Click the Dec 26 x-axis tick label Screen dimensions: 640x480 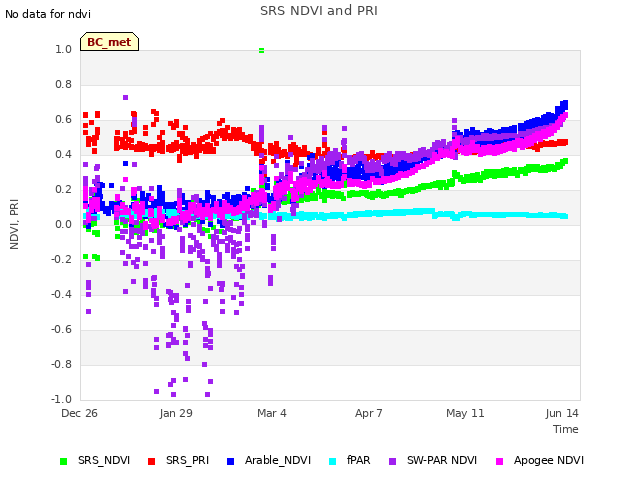click(79, 413)
